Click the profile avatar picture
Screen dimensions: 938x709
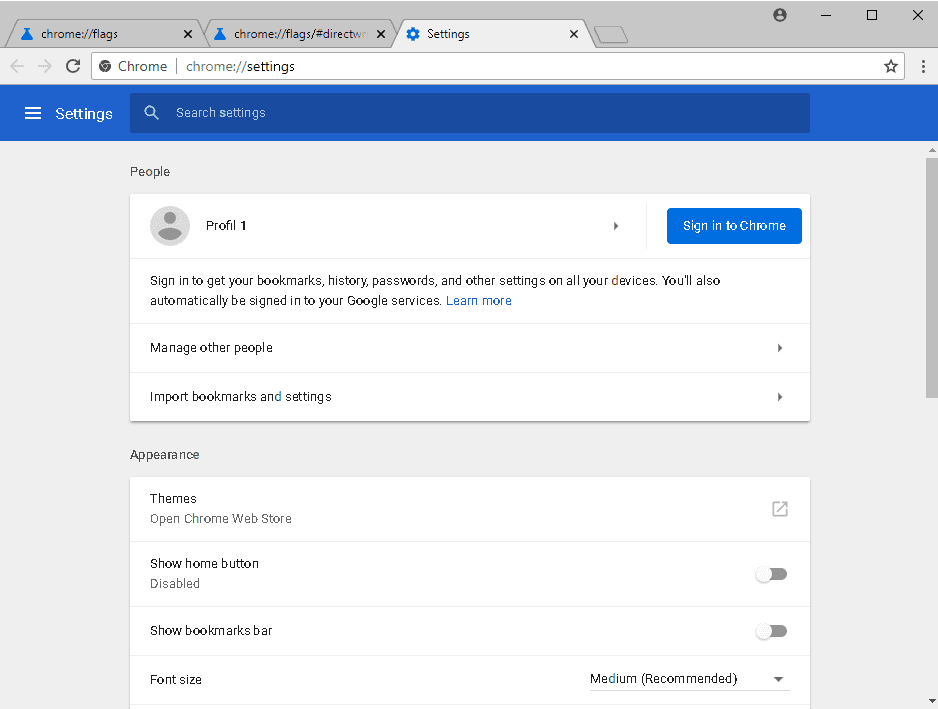170,226
